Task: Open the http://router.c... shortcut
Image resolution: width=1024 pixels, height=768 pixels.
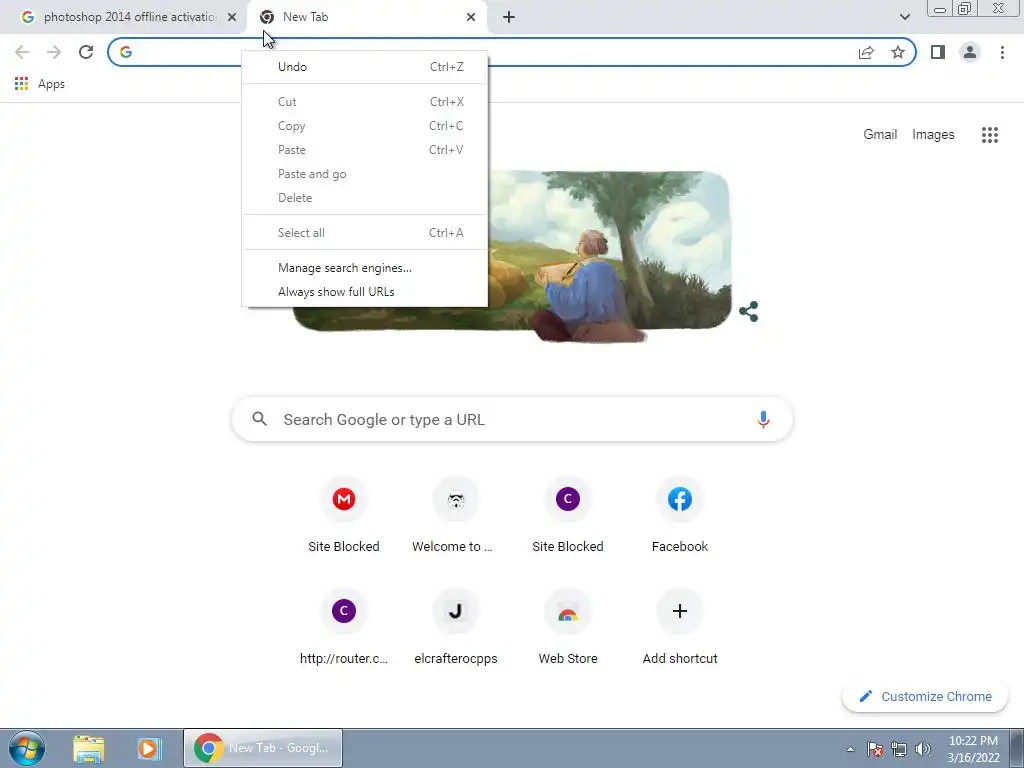Action: [344, 628]
